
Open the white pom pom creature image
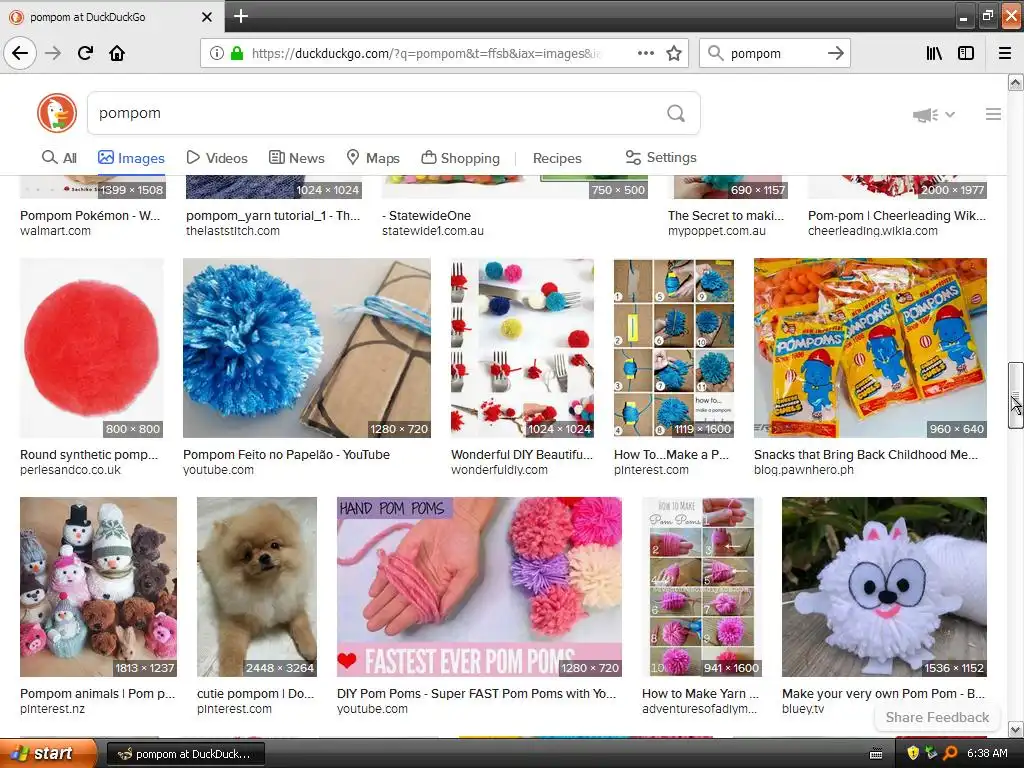coord(884,586)
